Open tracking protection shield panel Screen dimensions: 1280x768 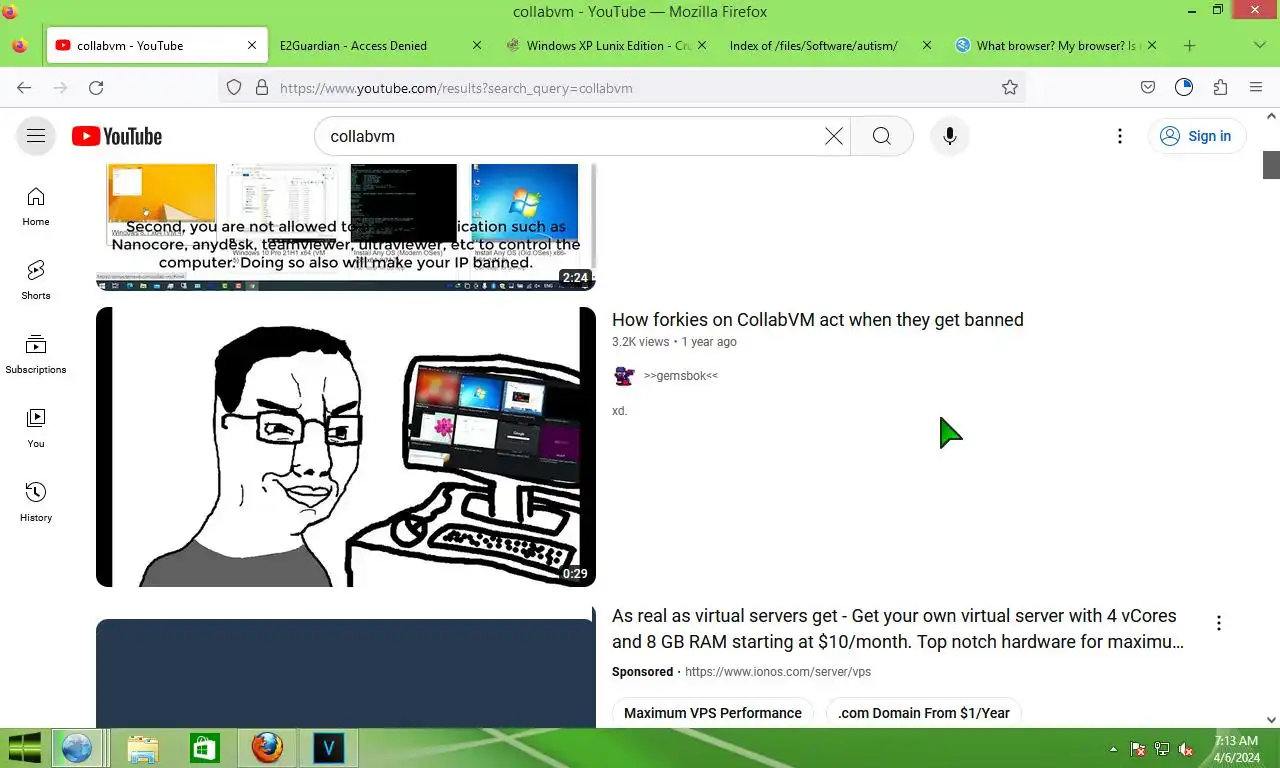click(234, 88)
